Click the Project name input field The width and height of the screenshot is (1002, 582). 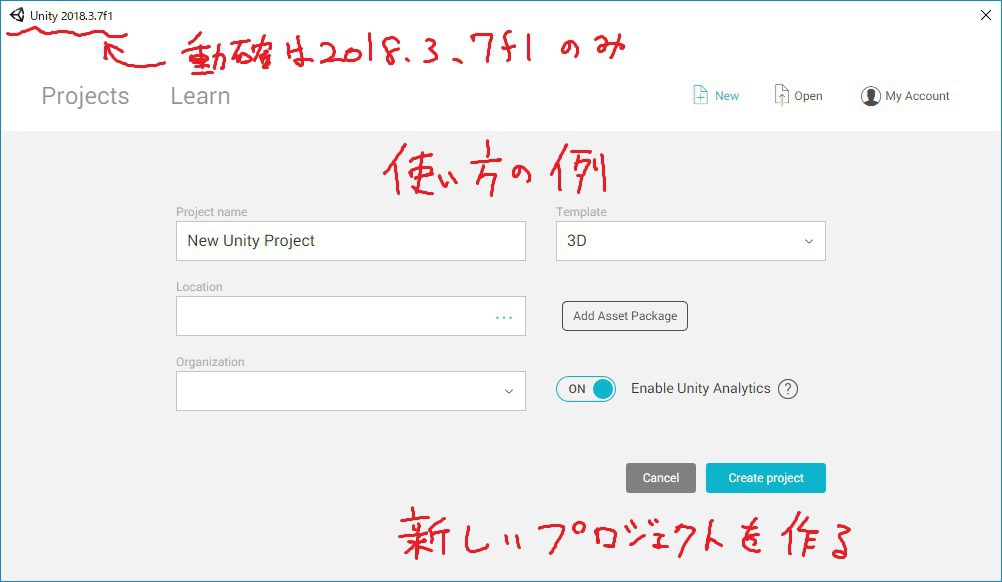click(351, 241)
